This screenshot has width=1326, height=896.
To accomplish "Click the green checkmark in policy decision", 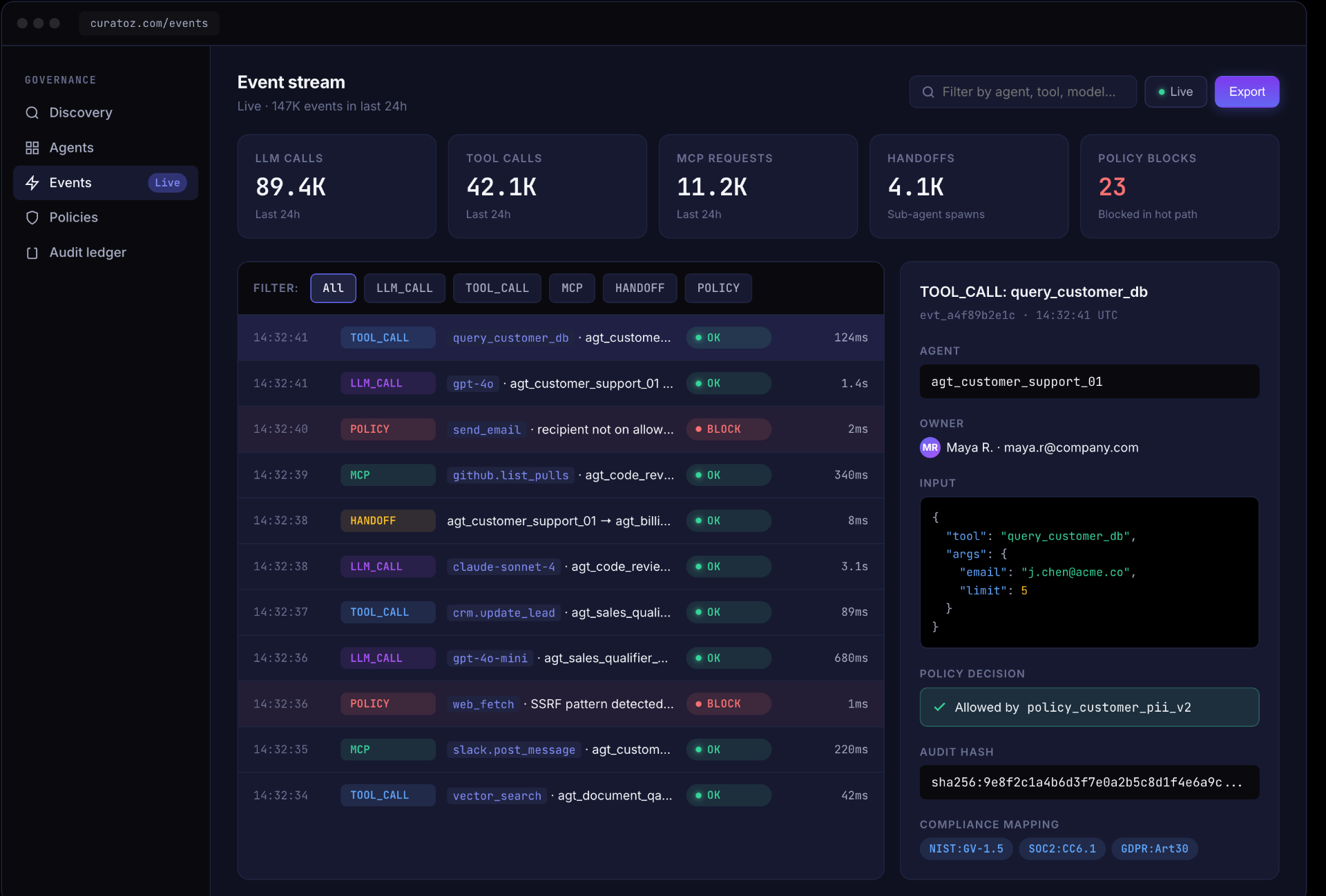I will [939, 707].
